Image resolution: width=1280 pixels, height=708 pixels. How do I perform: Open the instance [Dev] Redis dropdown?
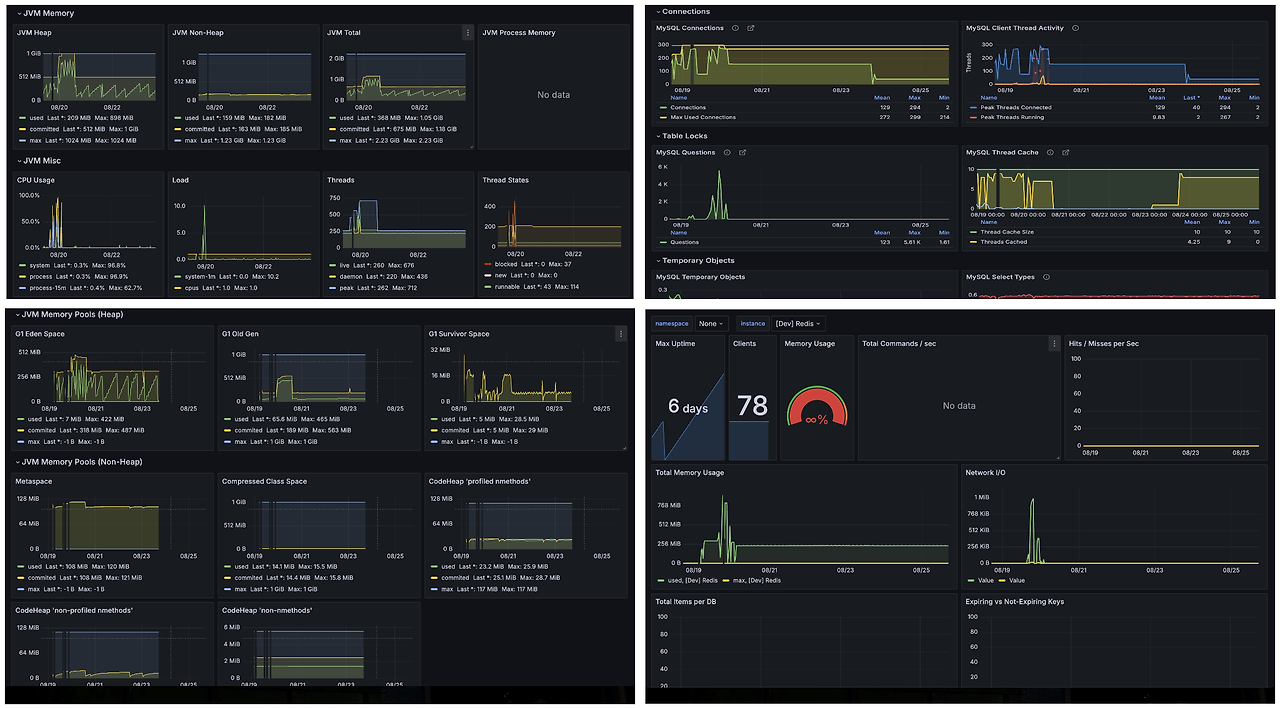click(798, 323)
